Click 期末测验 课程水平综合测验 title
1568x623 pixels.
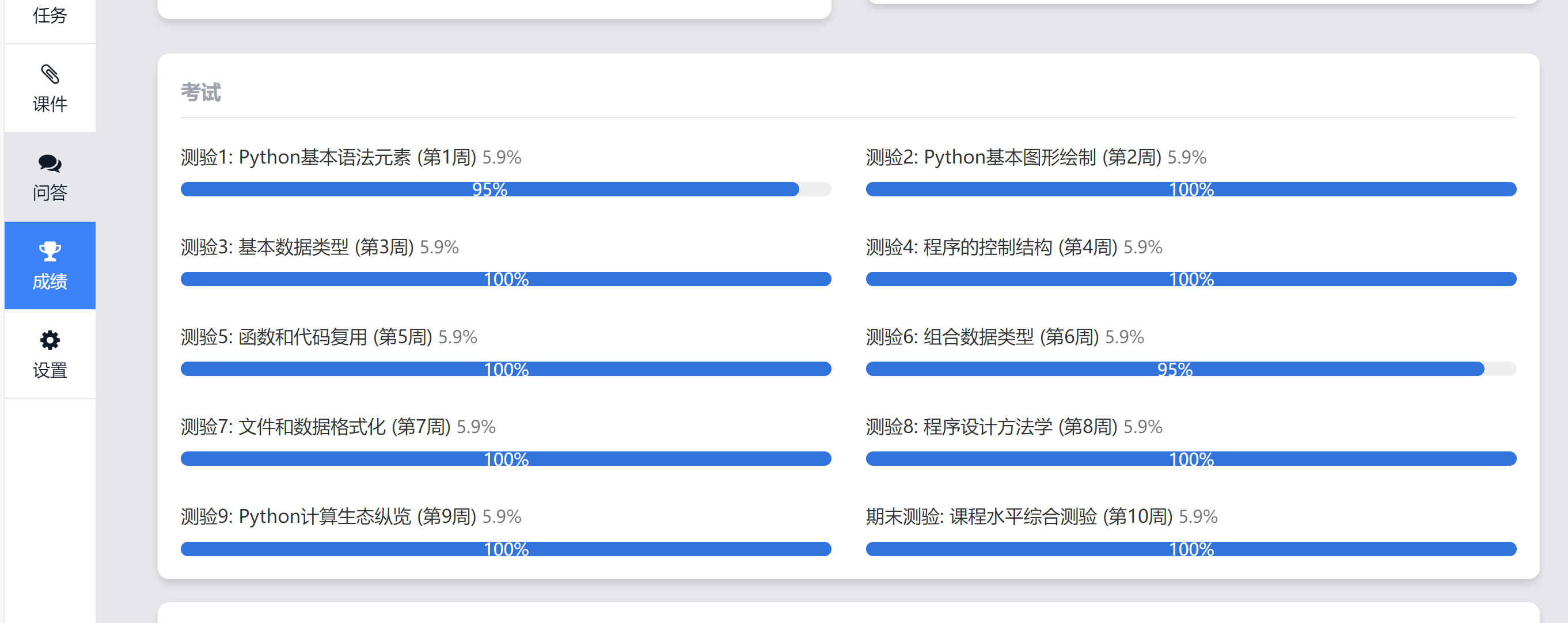[1019, 517]
